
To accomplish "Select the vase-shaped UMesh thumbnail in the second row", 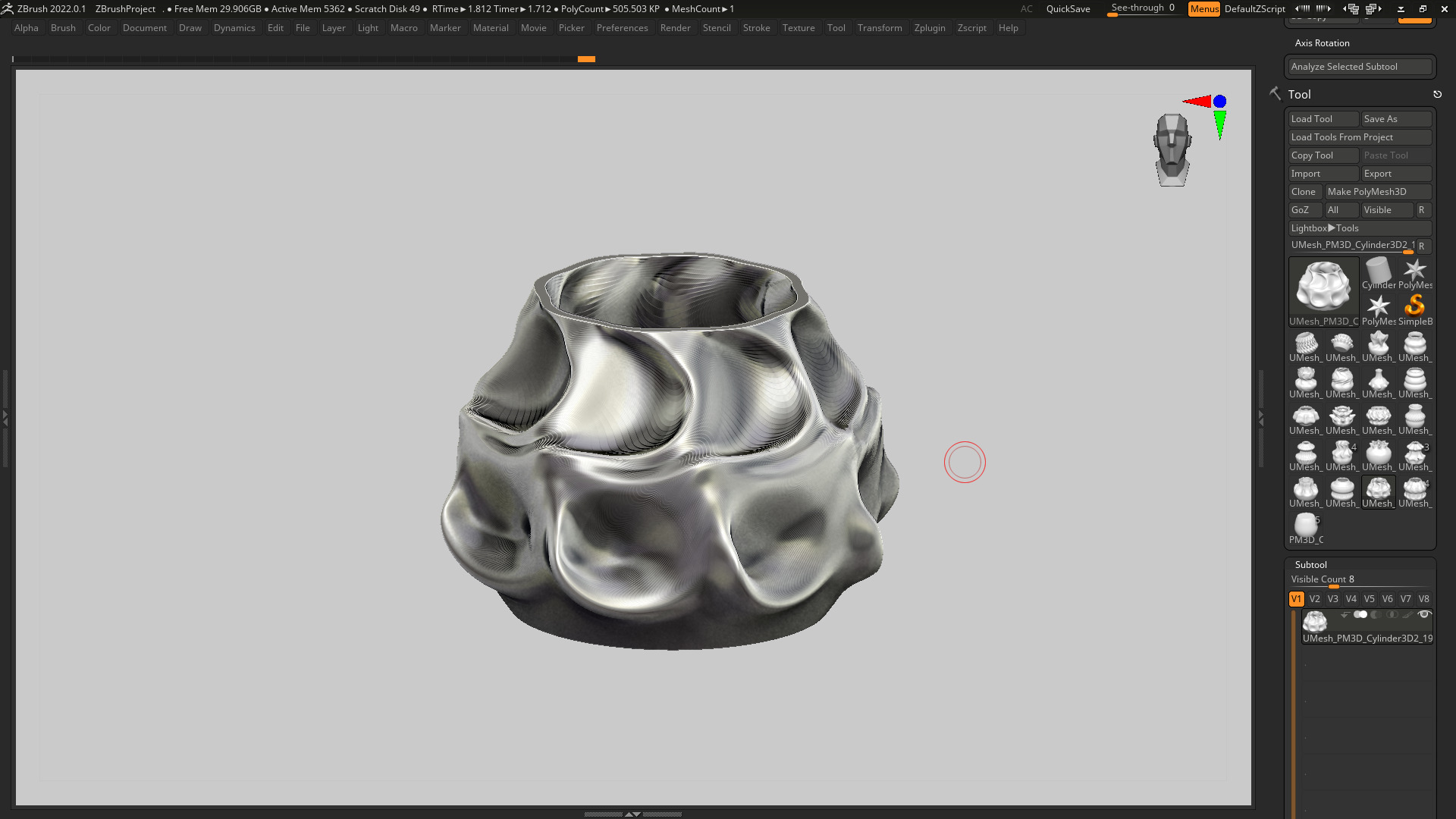I will (1378, 382).
